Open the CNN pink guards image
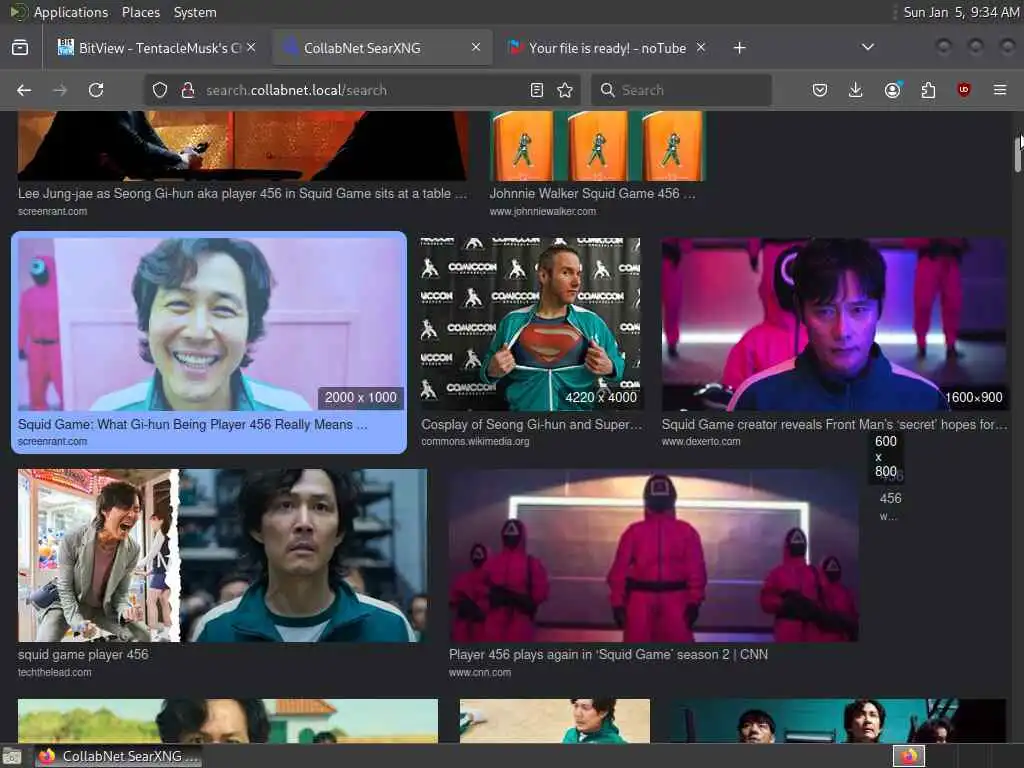The height and width of the screenshot is (768, 1024). tap(654, 555)
